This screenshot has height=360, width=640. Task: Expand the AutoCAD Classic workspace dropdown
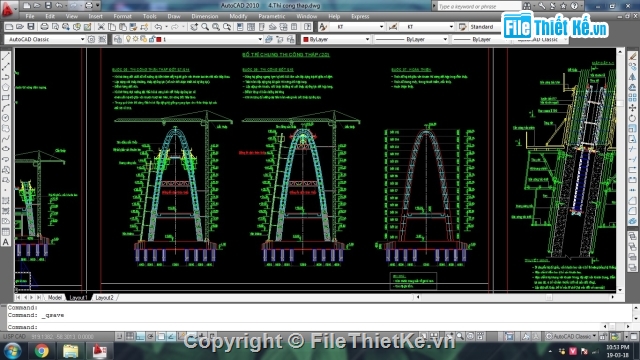click(82, 39)
